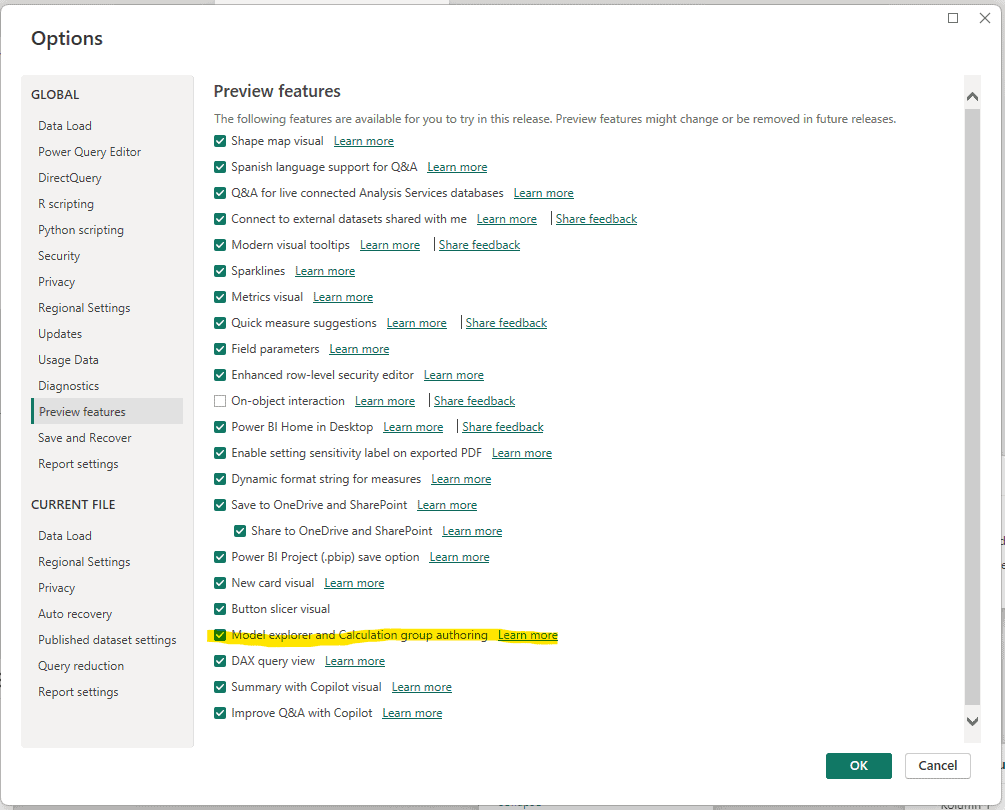Open Learn more for New card visual
1005x810 pixels.
pos(354,583)
